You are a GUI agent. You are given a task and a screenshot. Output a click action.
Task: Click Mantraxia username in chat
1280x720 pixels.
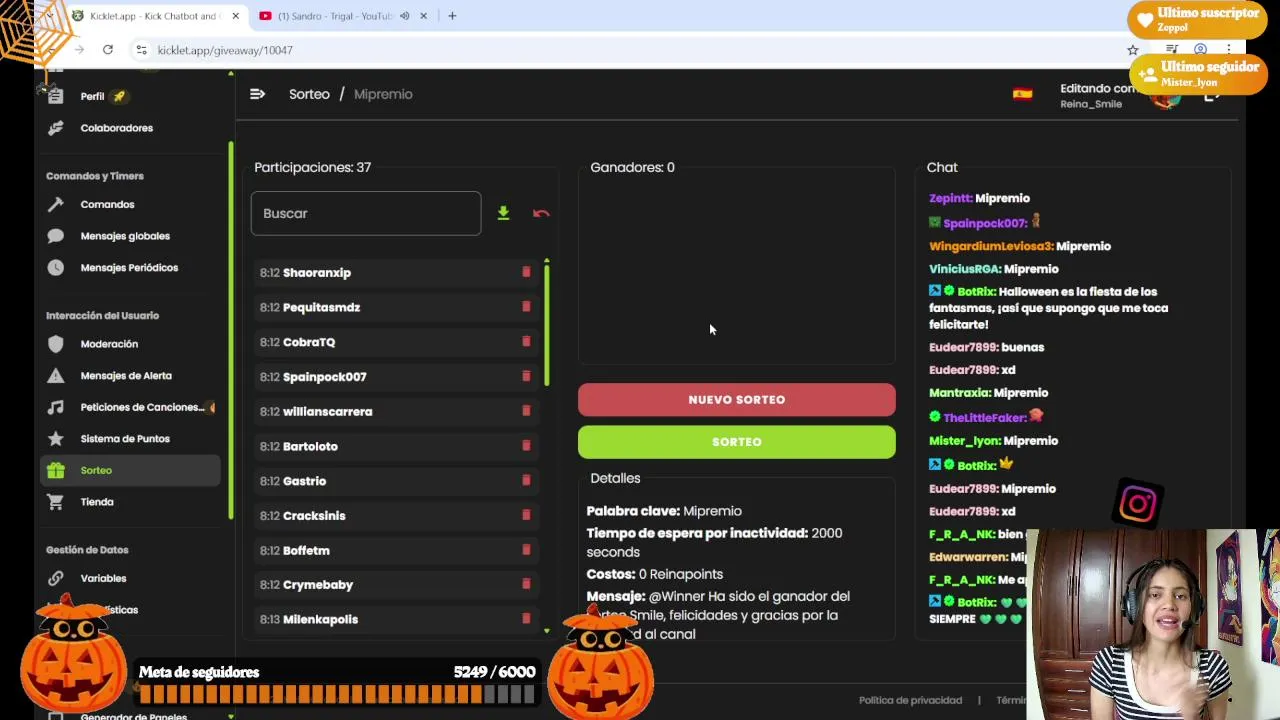click(960, 393)
